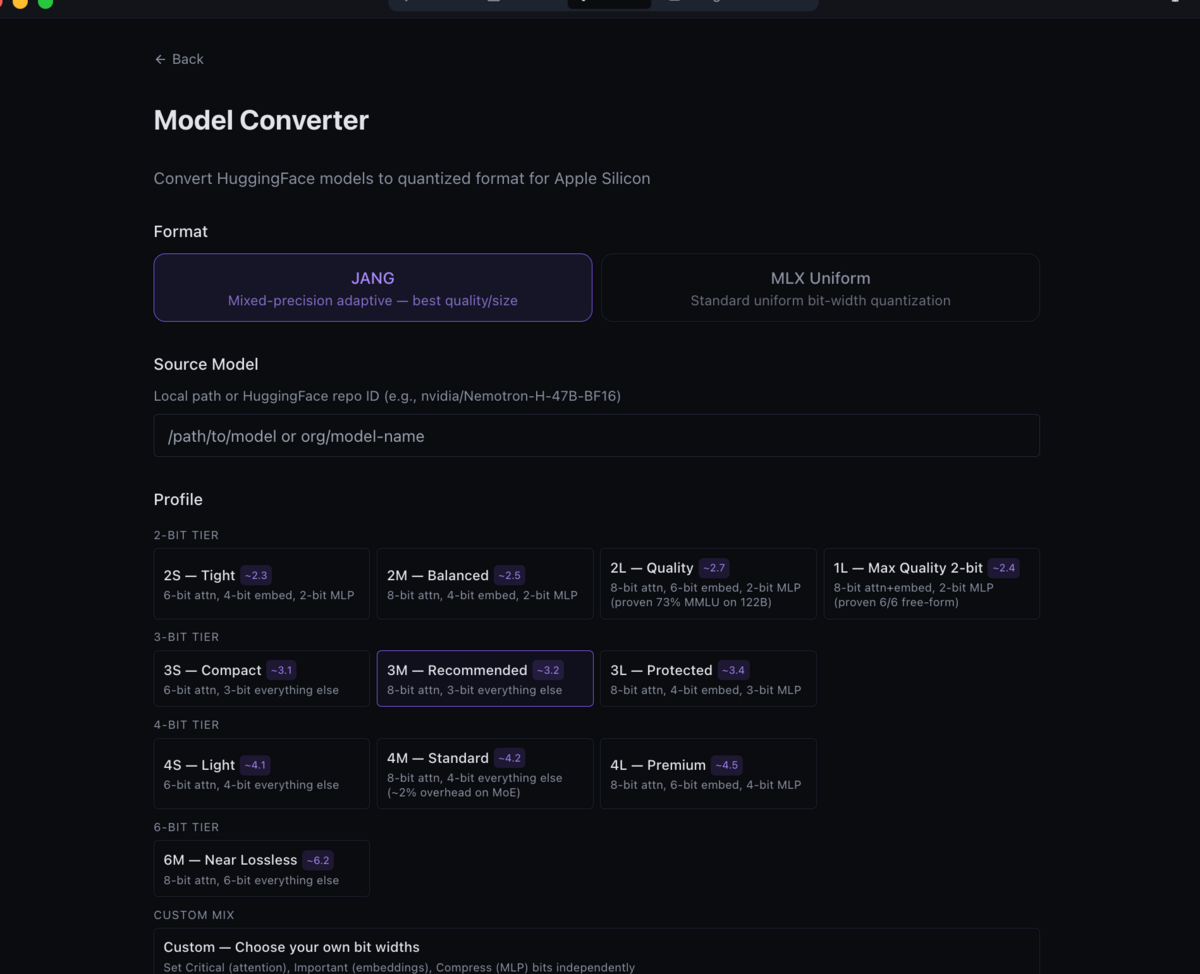Click the ~3.2 badge on 3M profile
The image size is (1200, 974).
pos(548,670)
